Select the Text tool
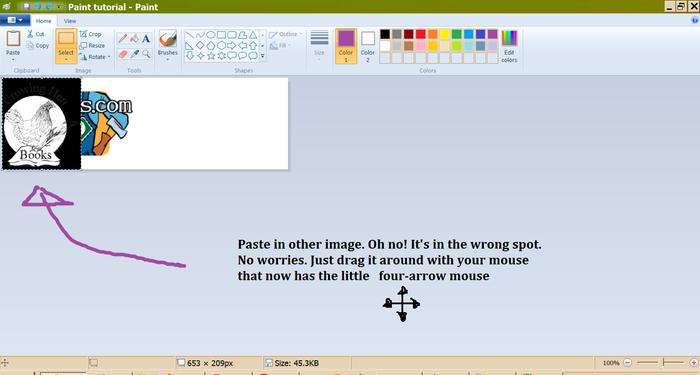This screenshot has height=375, width=700. coord(146,39)
